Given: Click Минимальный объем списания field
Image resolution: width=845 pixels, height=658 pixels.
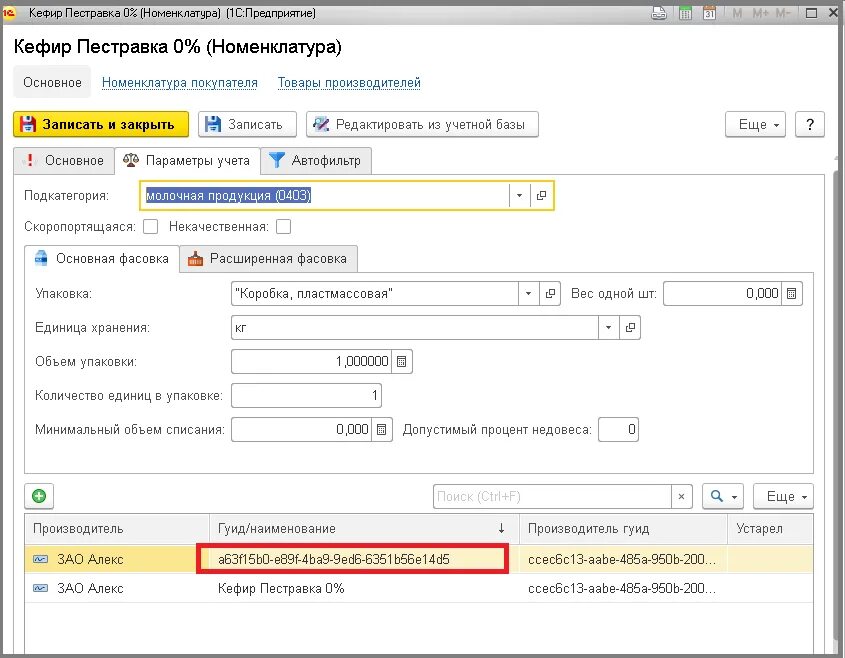Looking at the screenshot, I should point(301,430).
